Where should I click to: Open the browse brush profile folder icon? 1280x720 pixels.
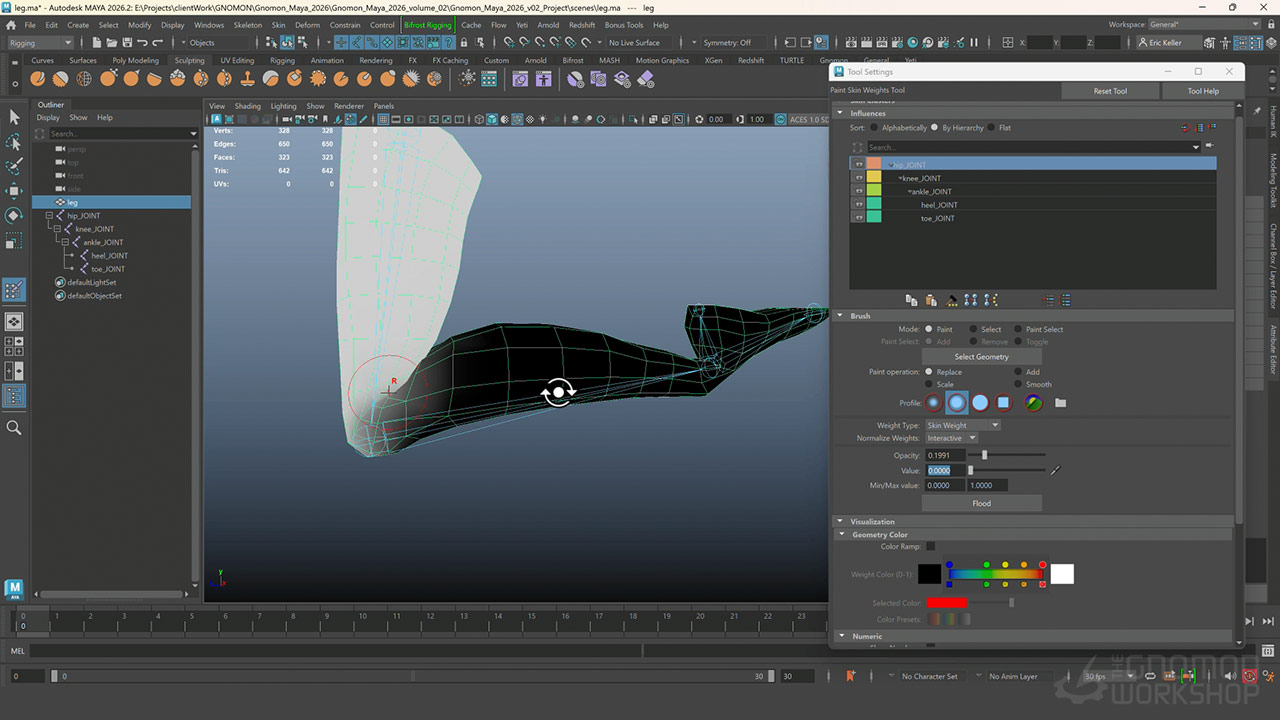[x=1060, y=403]
